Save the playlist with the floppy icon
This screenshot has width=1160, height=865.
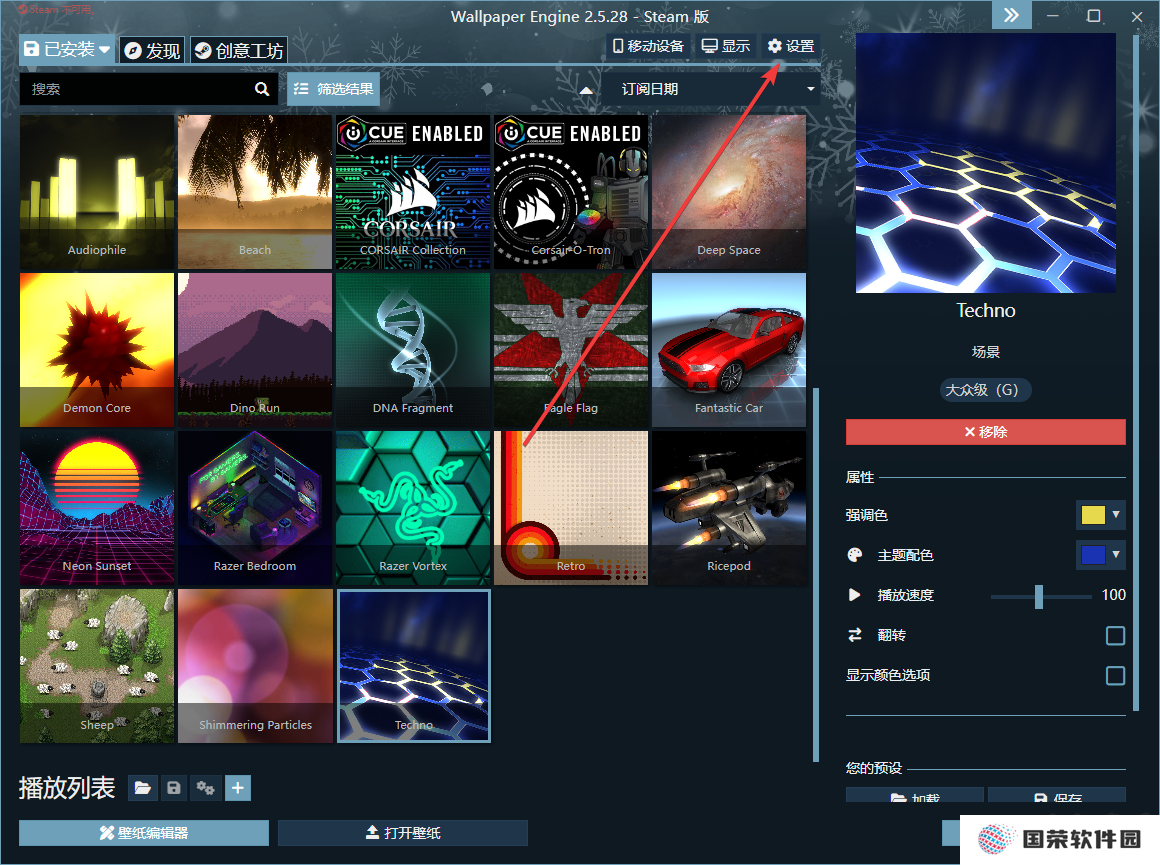(174, 788)
